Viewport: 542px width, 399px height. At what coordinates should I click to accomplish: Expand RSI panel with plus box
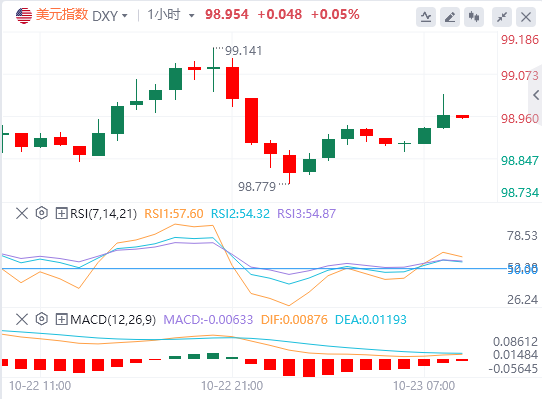coord(62,213)
